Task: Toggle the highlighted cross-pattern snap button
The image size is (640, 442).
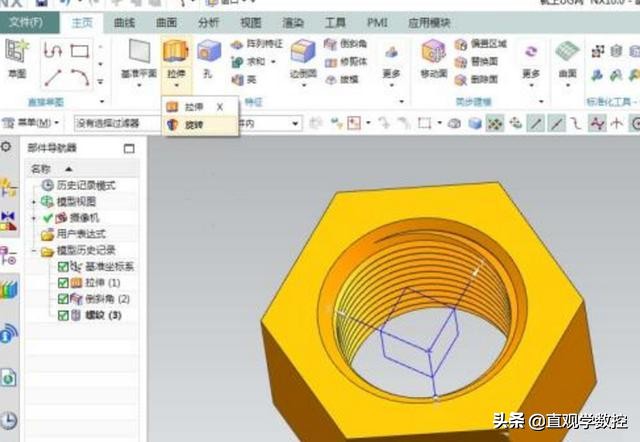Action: click(x=495, y=123)
